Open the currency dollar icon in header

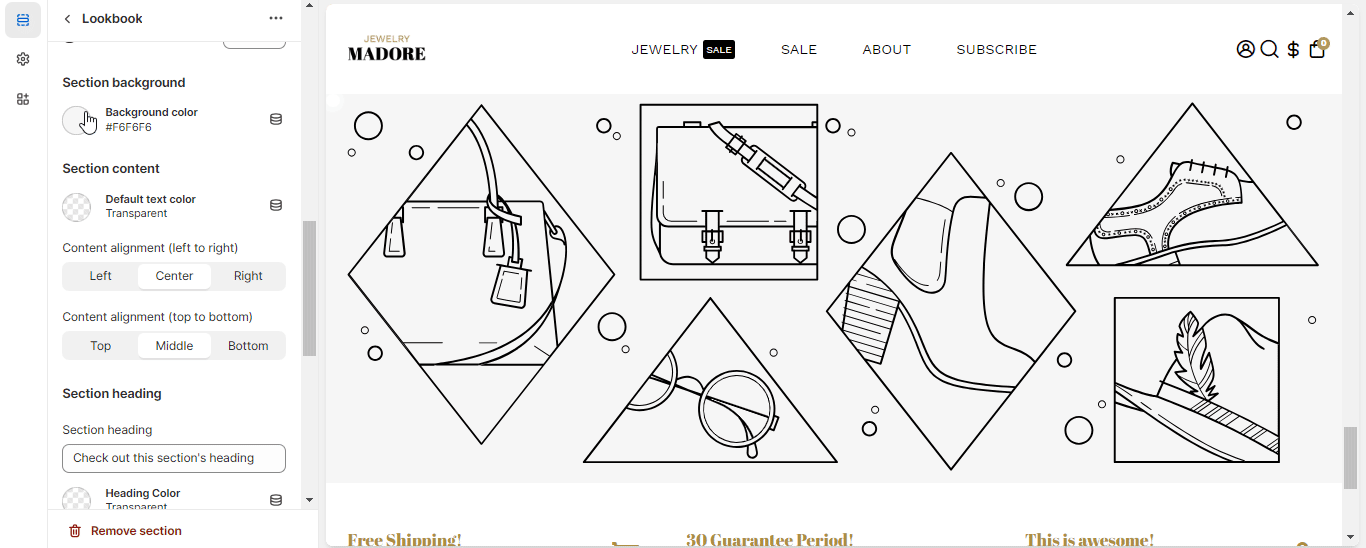(1293, 49)
